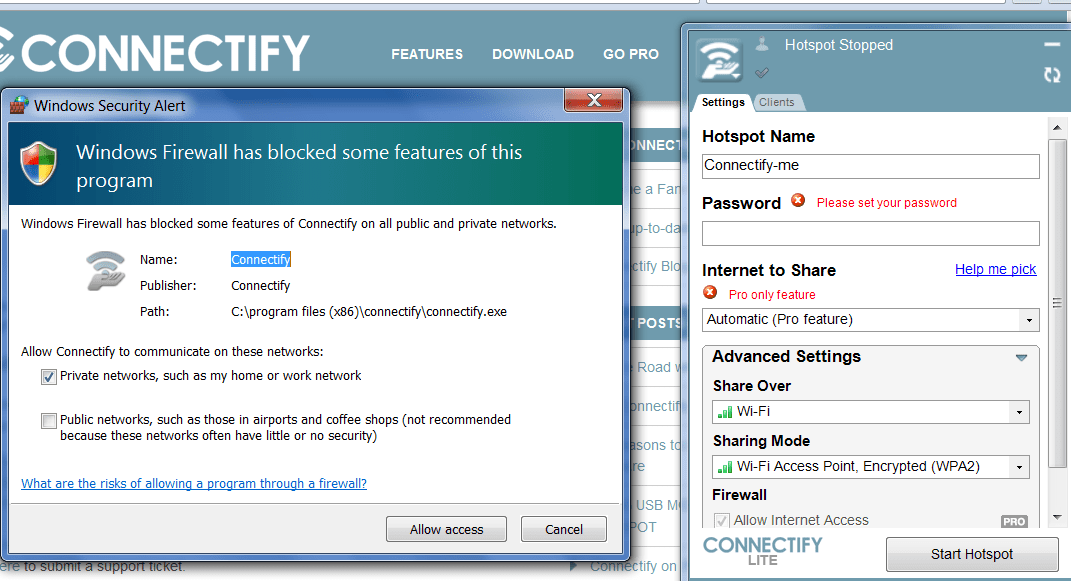This screenshot has width=1071, height=581.
Task: Open the FEATURES menu
Action: tap(427, 54)
